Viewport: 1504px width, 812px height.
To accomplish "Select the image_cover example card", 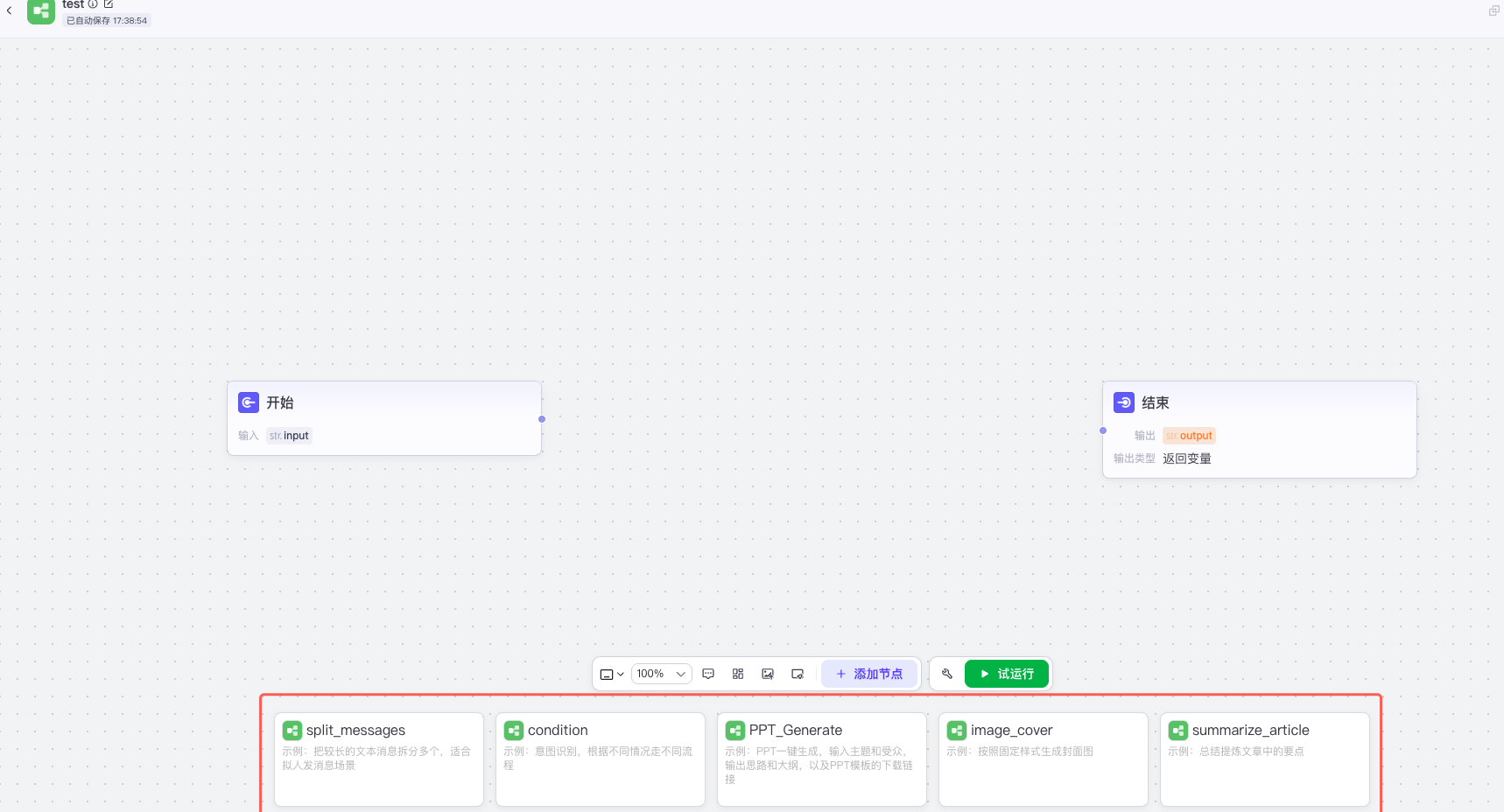I will (1043, 759).
